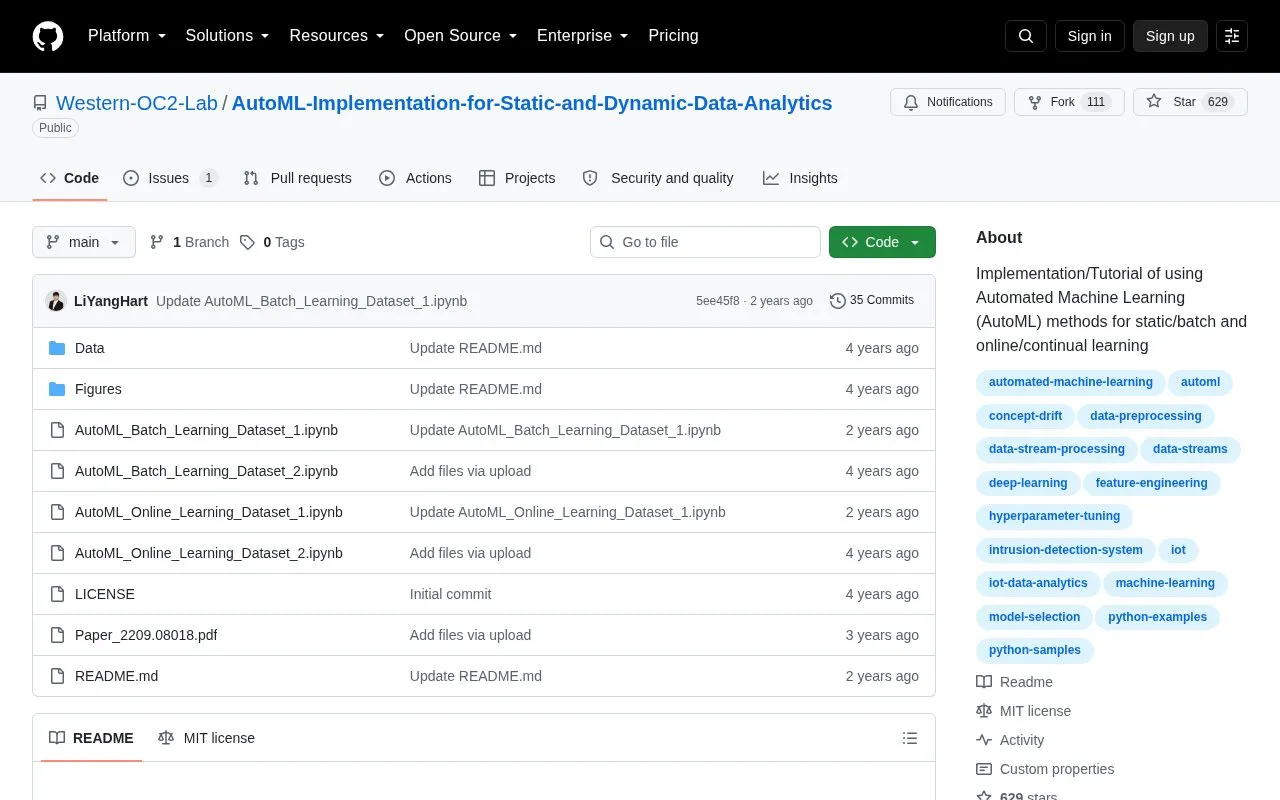
Task: Click the concept-drift topic tag
Action: coord(1025,416)
